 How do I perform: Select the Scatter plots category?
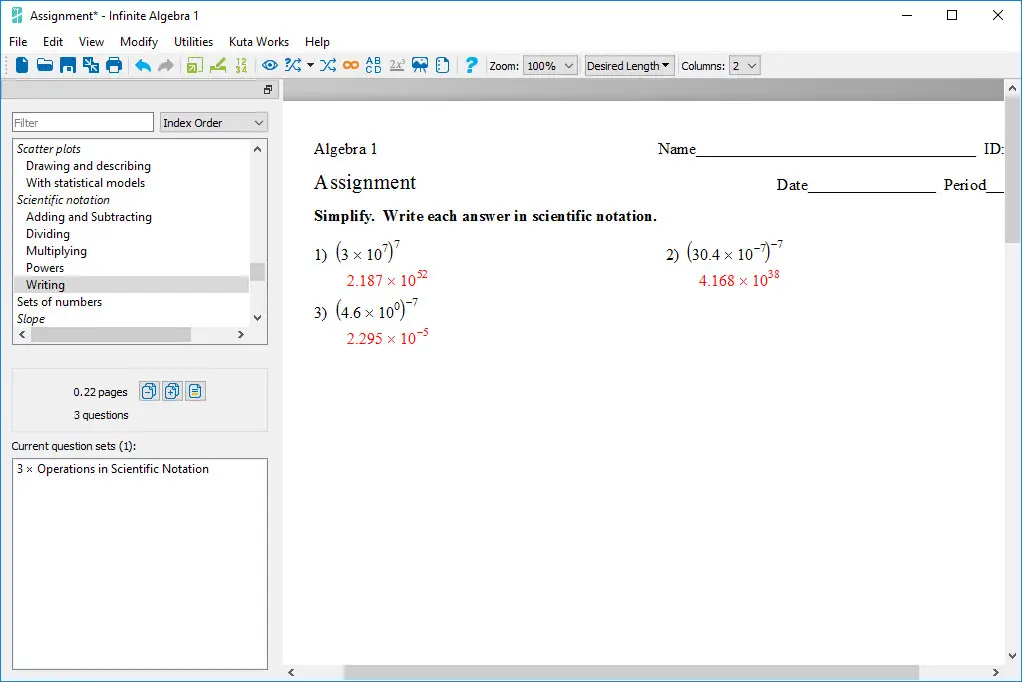pos(49,149)
